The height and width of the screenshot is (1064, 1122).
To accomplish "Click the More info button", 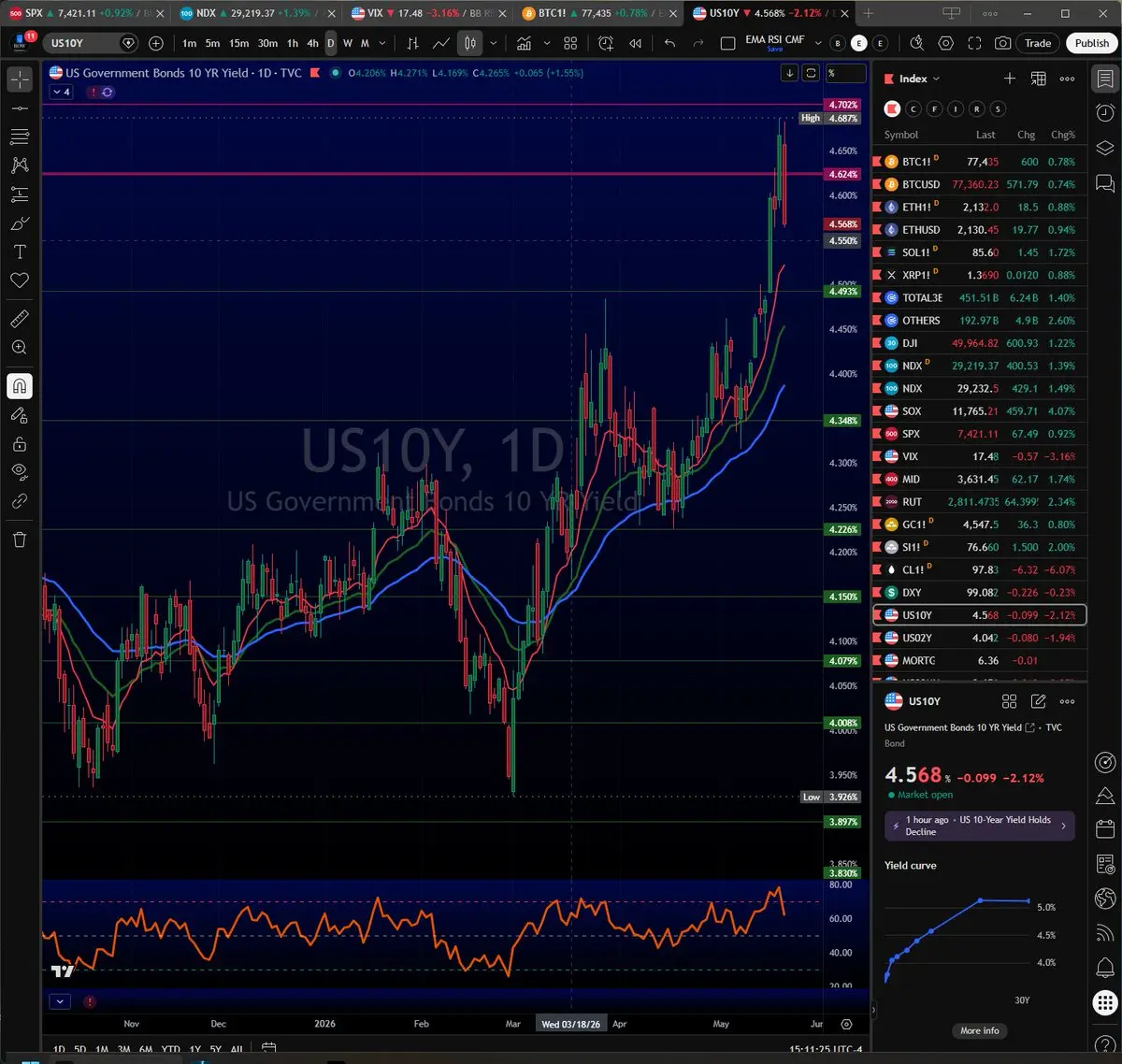I will (979, 1030).
